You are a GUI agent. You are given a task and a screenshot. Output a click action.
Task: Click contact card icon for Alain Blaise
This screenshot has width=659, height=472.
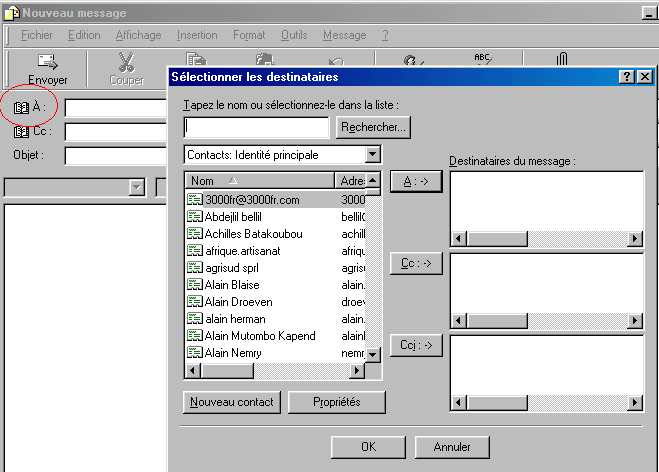[x=195, y=285]
